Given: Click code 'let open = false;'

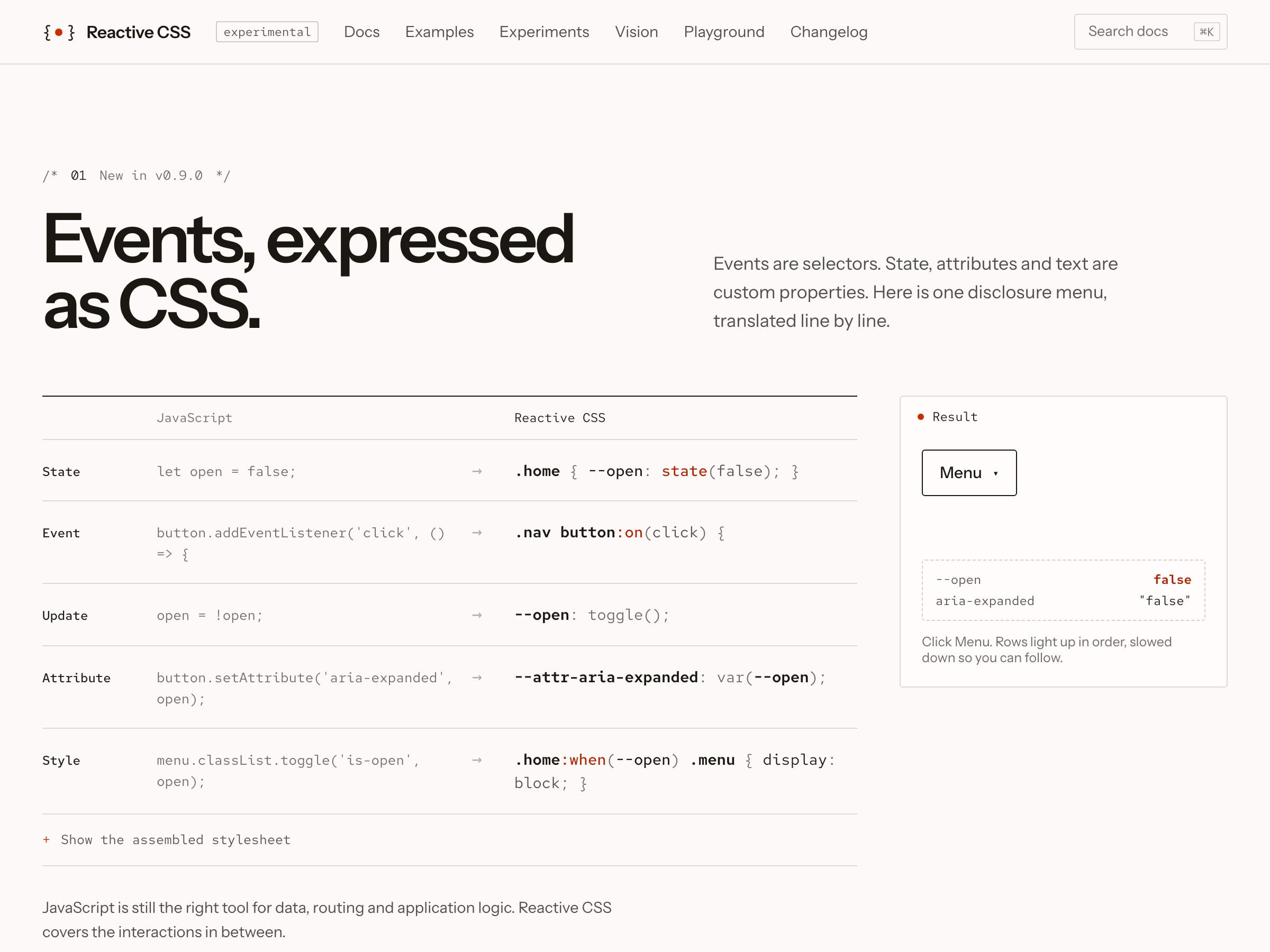Looking at the screenshot, I should (x=226, y=471).
